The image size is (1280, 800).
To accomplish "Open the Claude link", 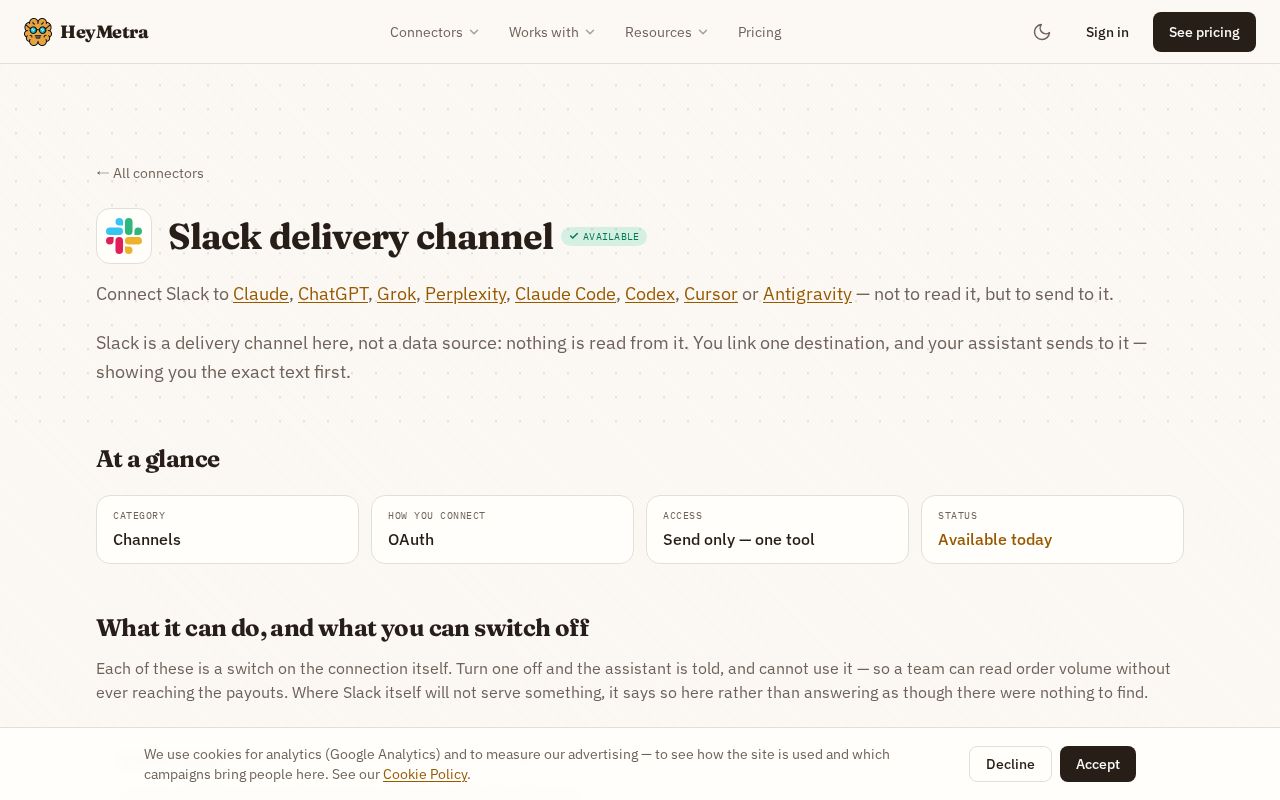I will 261,294.
